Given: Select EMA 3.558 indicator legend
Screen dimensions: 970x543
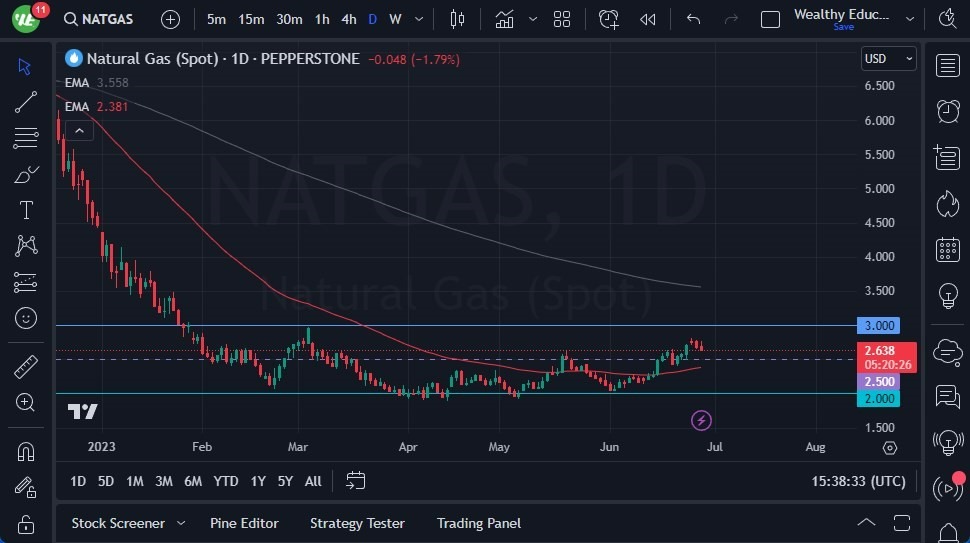Looking at the screenshot, I should point(97,83).
